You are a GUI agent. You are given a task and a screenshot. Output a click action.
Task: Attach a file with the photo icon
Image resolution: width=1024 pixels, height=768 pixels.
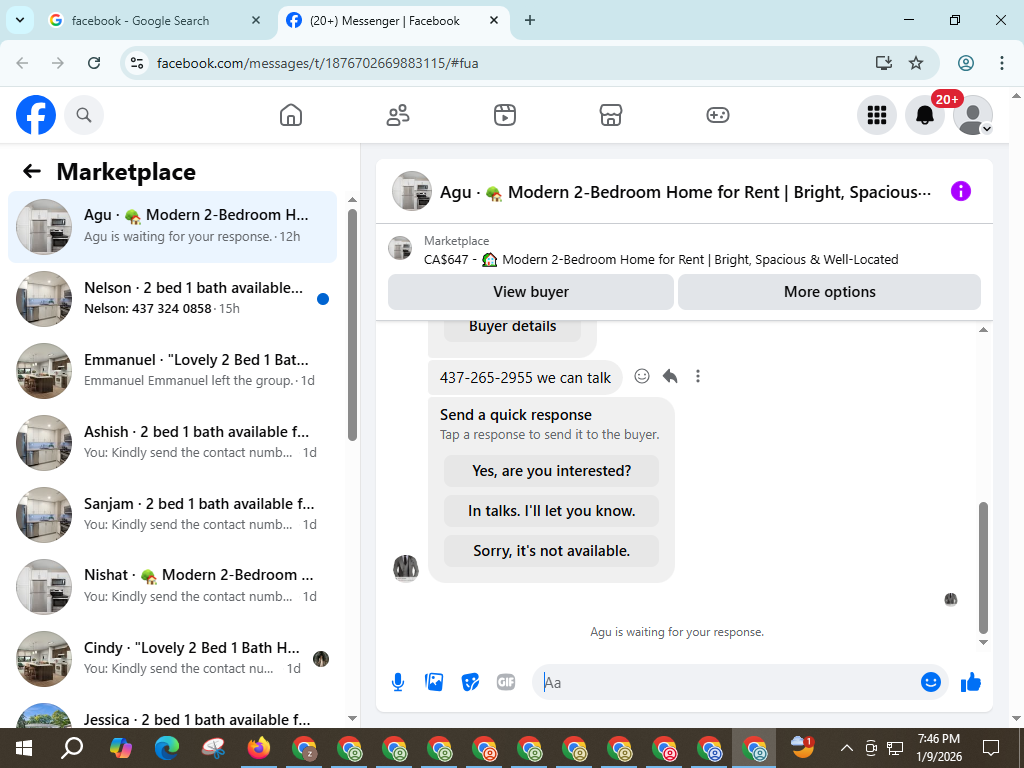point(434,682)
